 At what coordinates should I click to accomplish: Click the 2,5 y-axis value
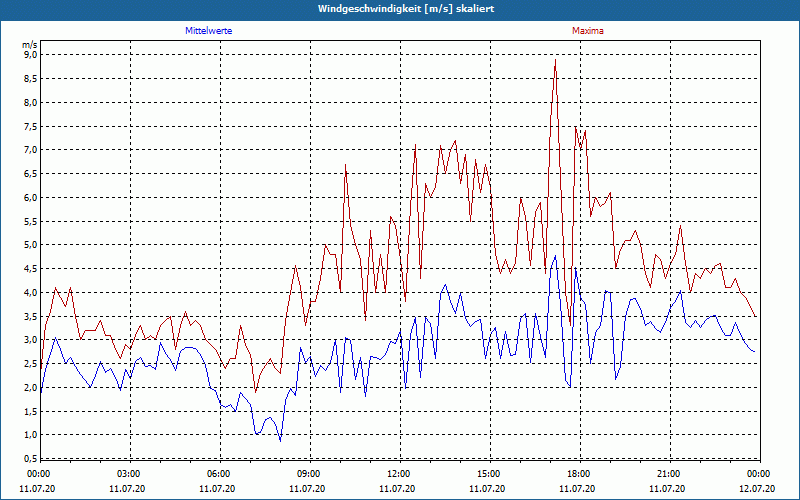31,364
